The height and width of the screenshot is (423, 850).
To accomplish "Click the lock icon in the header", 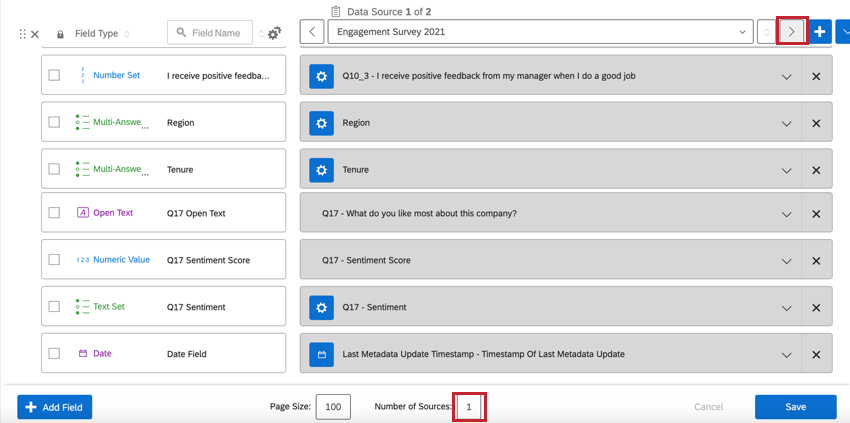I will tap(60, 34).
